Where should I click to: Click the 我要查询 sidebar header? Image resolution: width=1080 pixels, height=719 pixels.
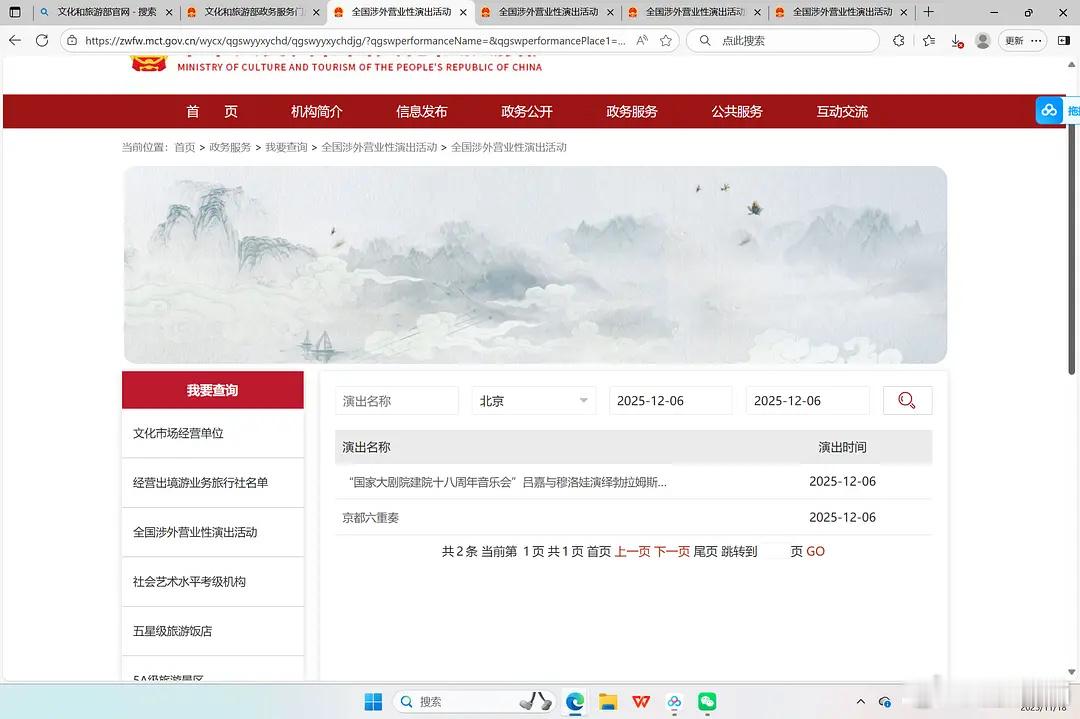pos(213,390)
